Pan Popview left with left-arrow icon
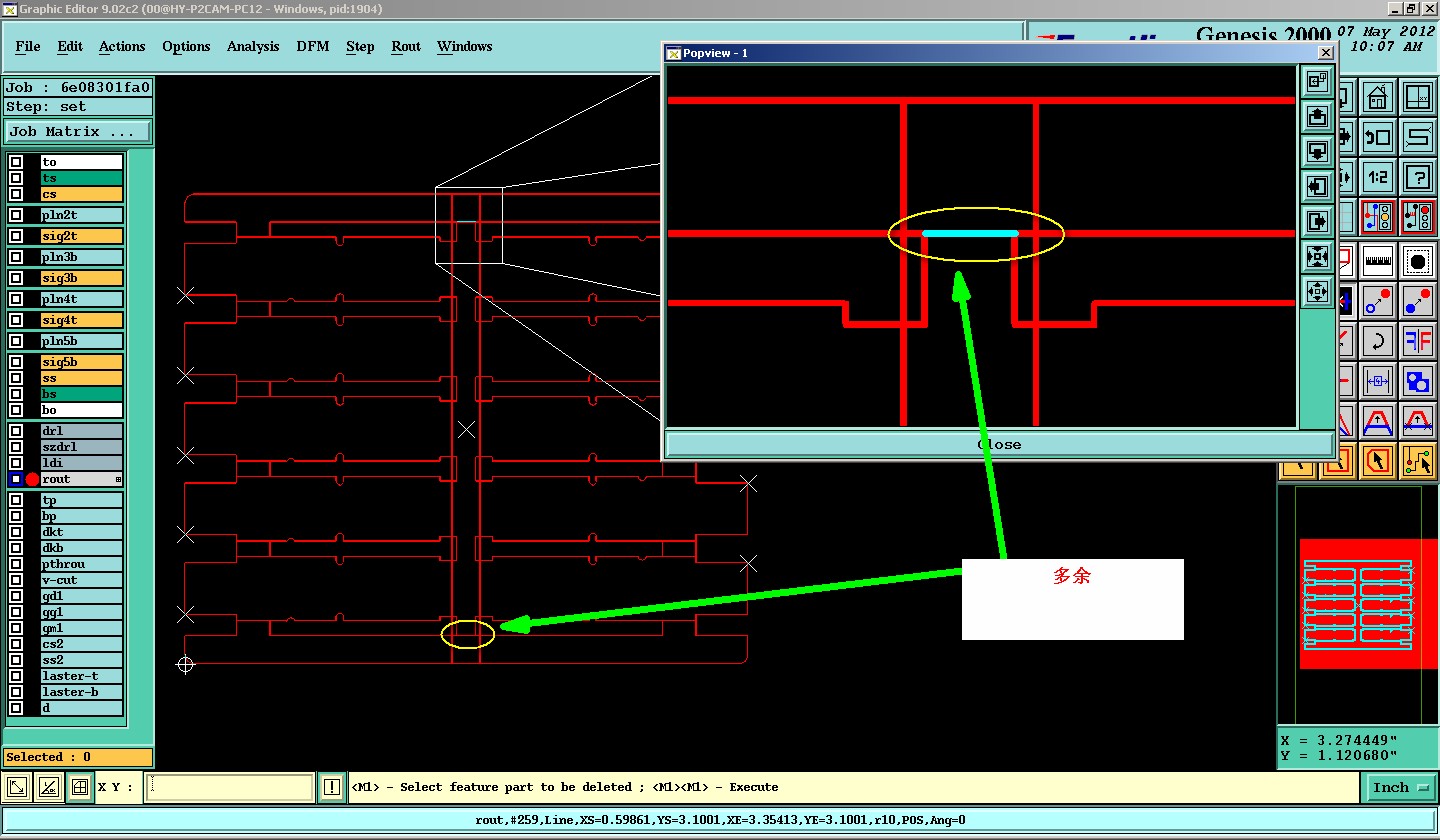 (1317, 187)
